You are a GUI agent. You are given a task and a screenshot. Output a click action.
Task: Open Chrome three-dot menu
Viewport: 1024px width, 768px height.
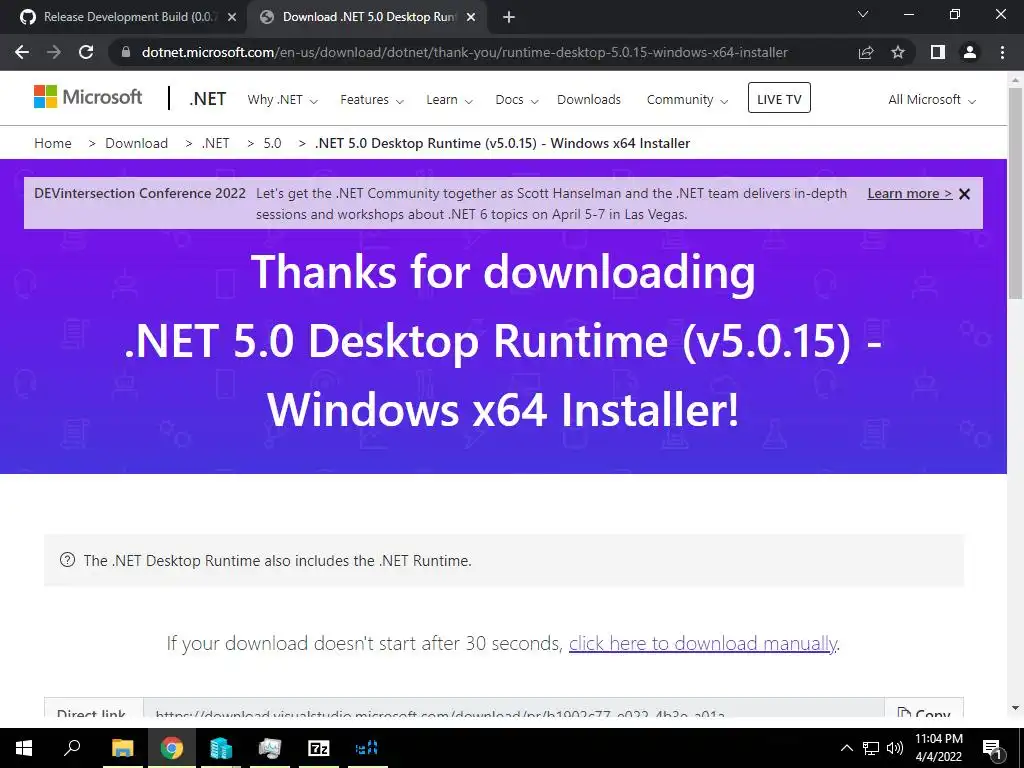click(x=1002, y=52)
